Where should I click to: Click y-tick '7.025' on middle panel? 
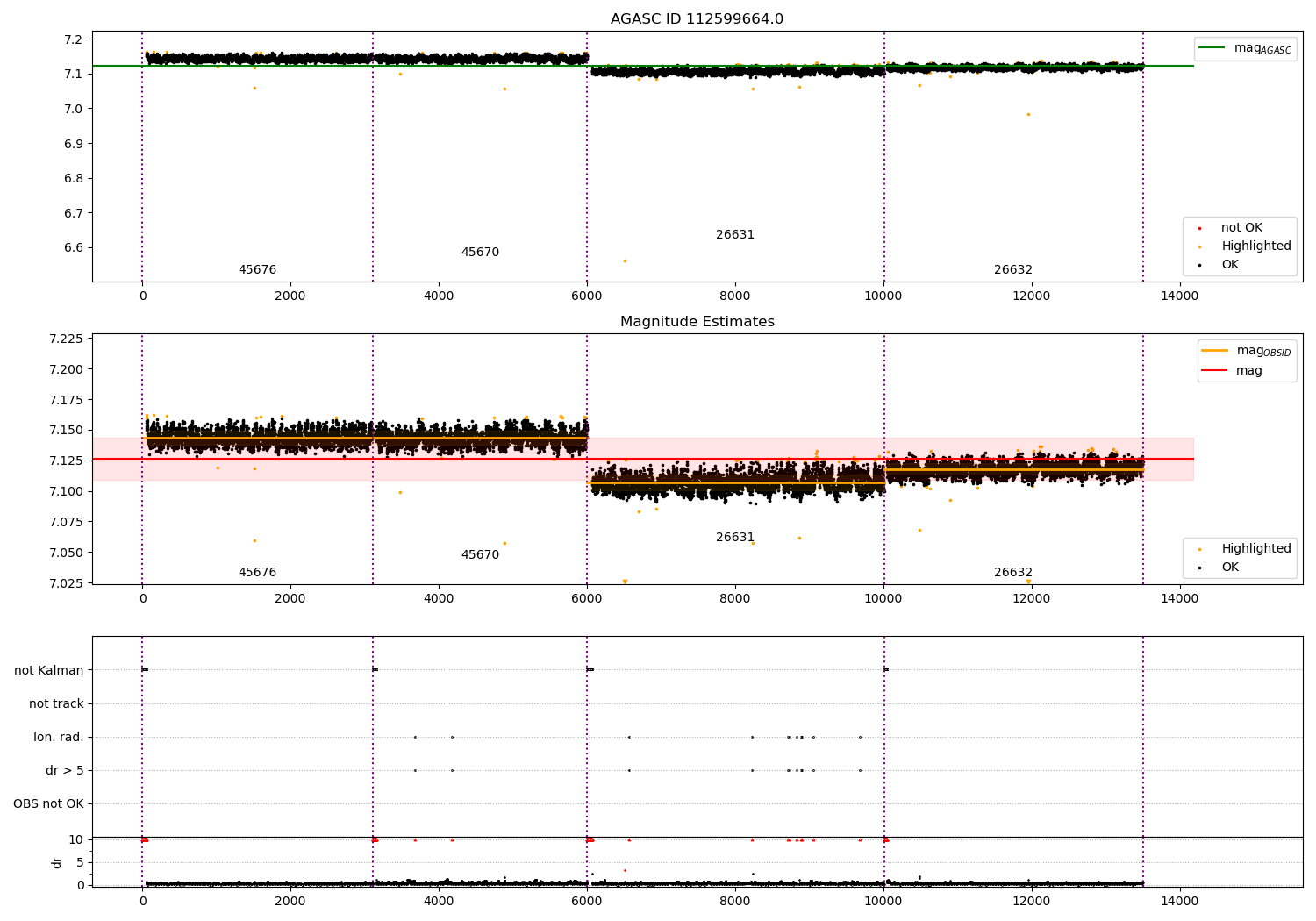[x=67, y=583]
